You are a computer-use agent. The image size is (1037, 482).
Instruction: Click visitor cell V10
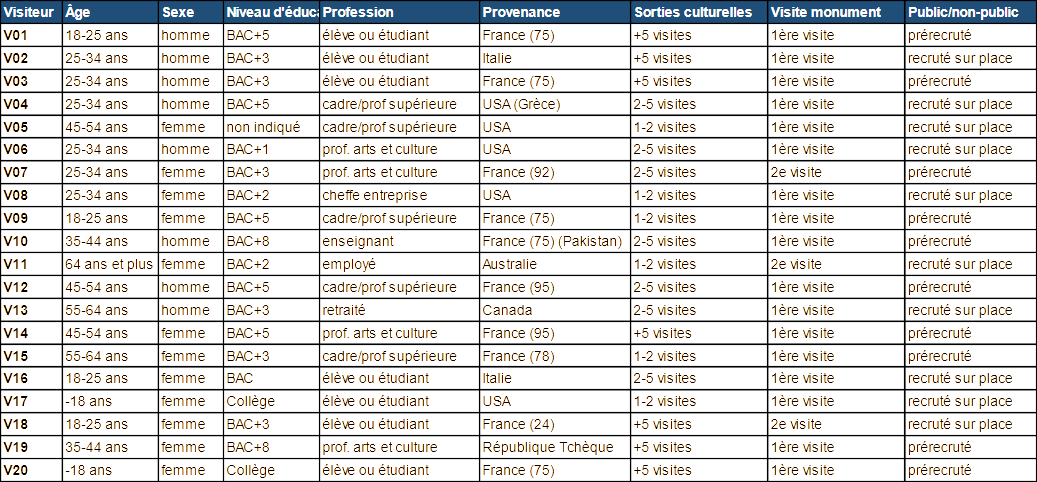[x=32, y=241]
